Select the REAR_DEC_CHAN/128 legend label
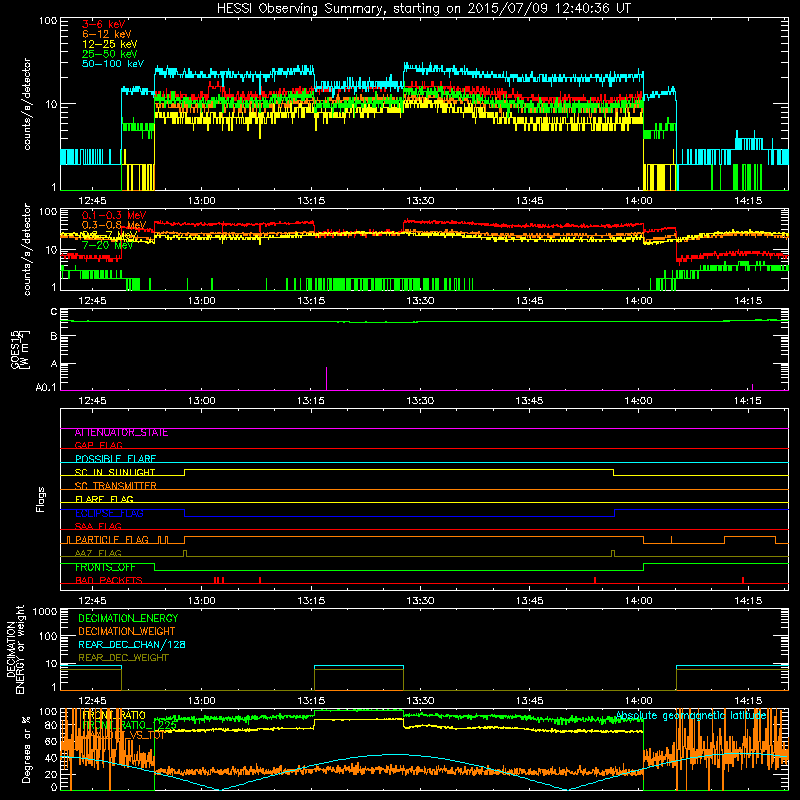The image size is (800, 800). (132, 645)
